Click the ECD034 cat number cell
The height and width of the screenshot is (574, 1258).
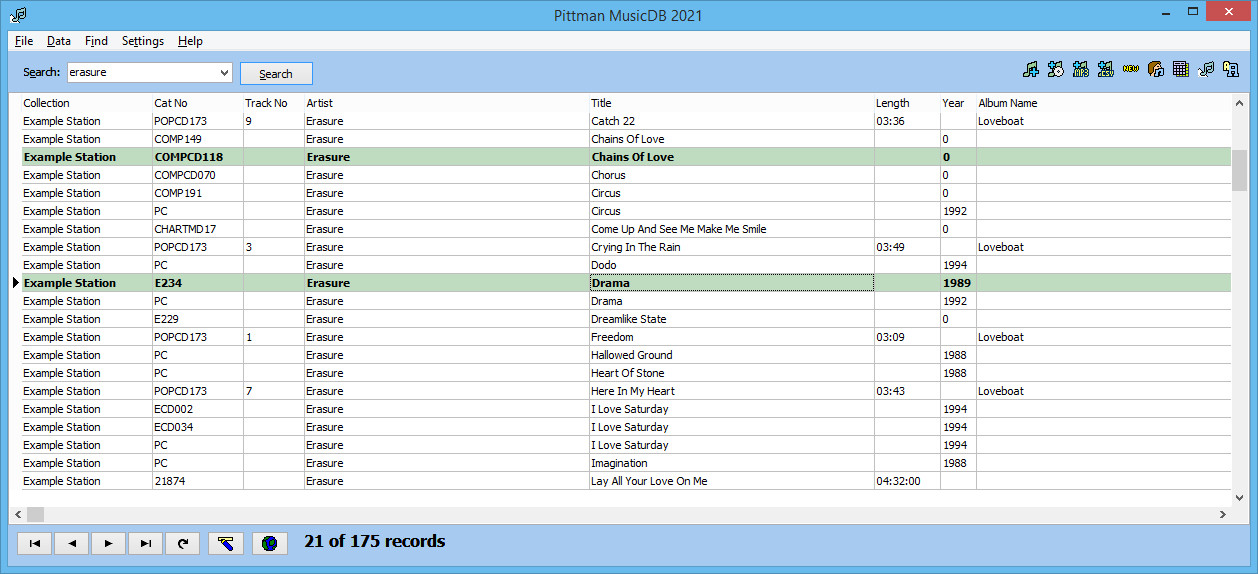tap(197, 427)
